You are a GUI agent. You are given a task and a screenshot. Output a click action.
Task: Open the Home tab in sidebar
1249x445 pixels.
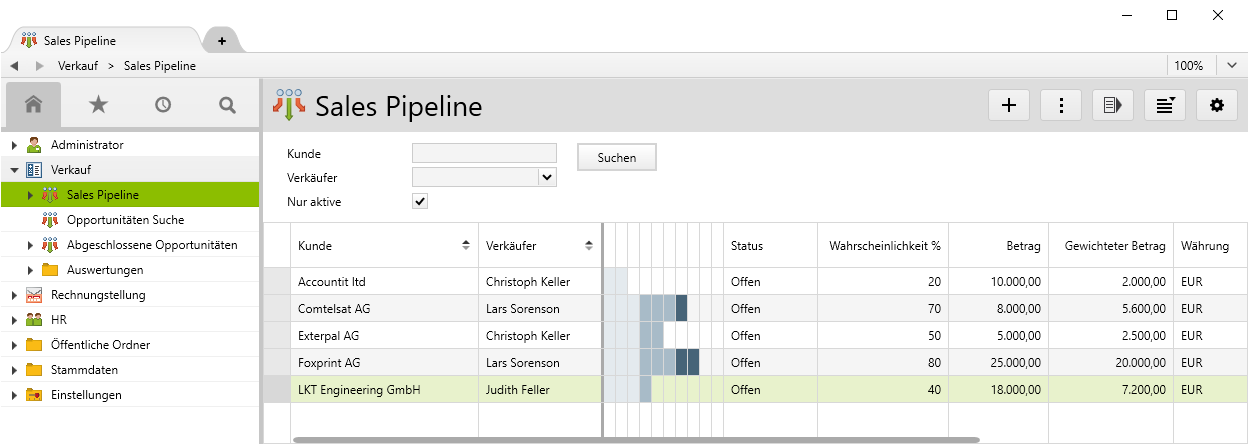(x=33, y=104)
